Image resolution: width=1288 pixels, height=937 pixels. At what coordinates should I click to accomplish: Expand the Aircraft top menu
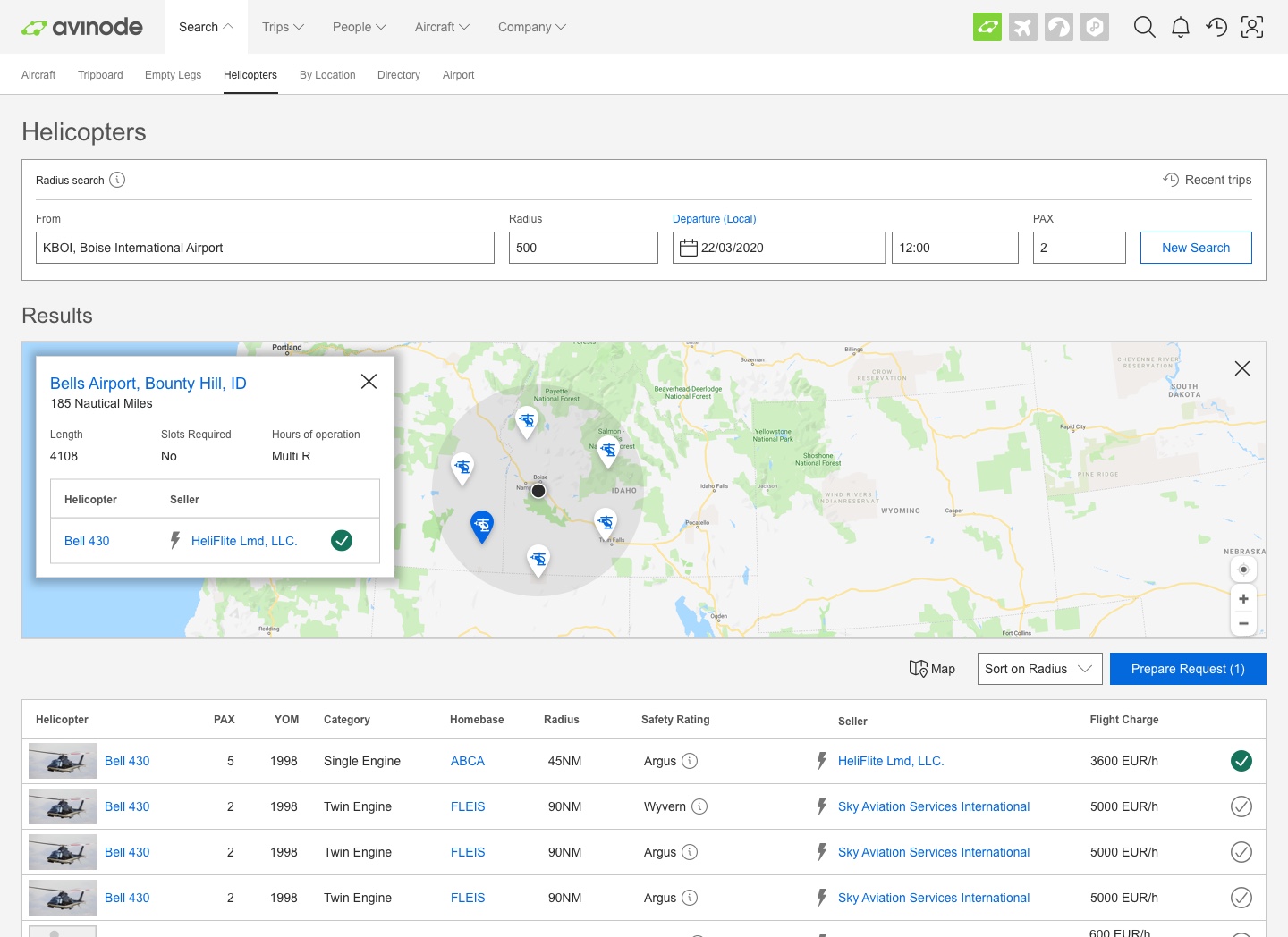pyautogui.click(x=442, y=27)
